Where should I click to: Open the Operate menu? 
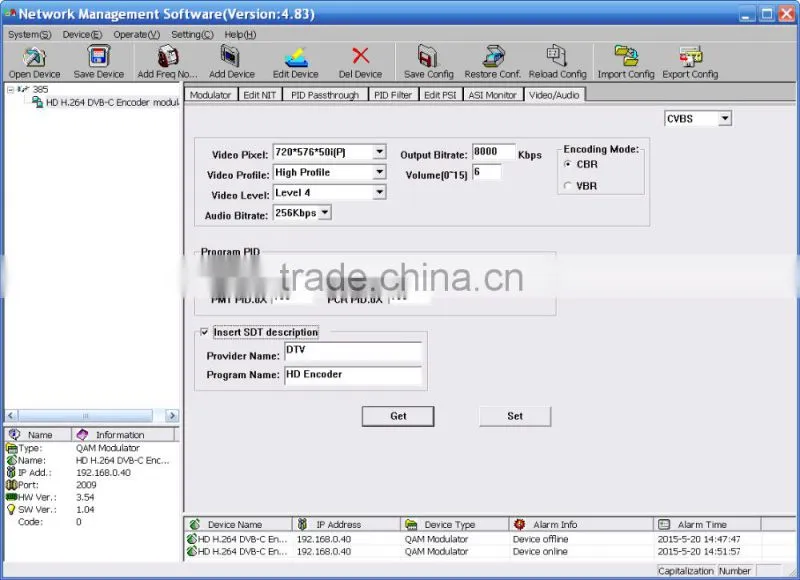coord(136,35)
